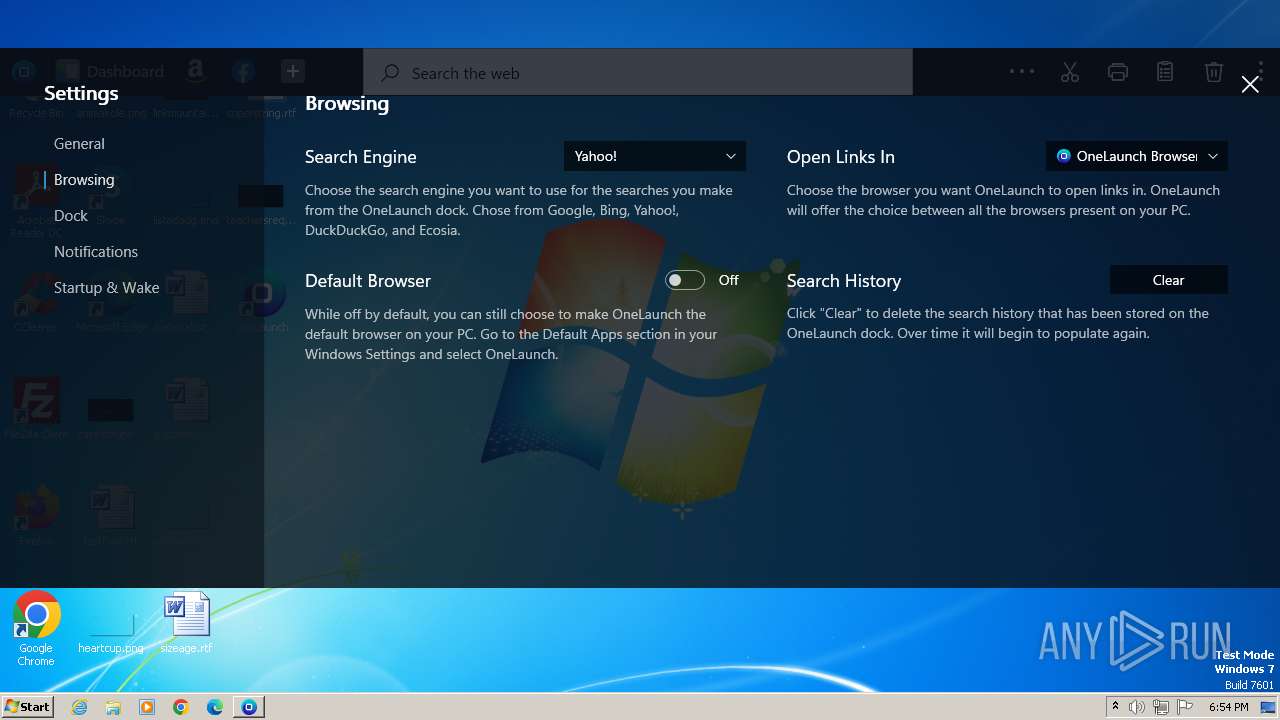
Task: Open the three-dot horizontal more menu
Action: [x=1022, y=71]
